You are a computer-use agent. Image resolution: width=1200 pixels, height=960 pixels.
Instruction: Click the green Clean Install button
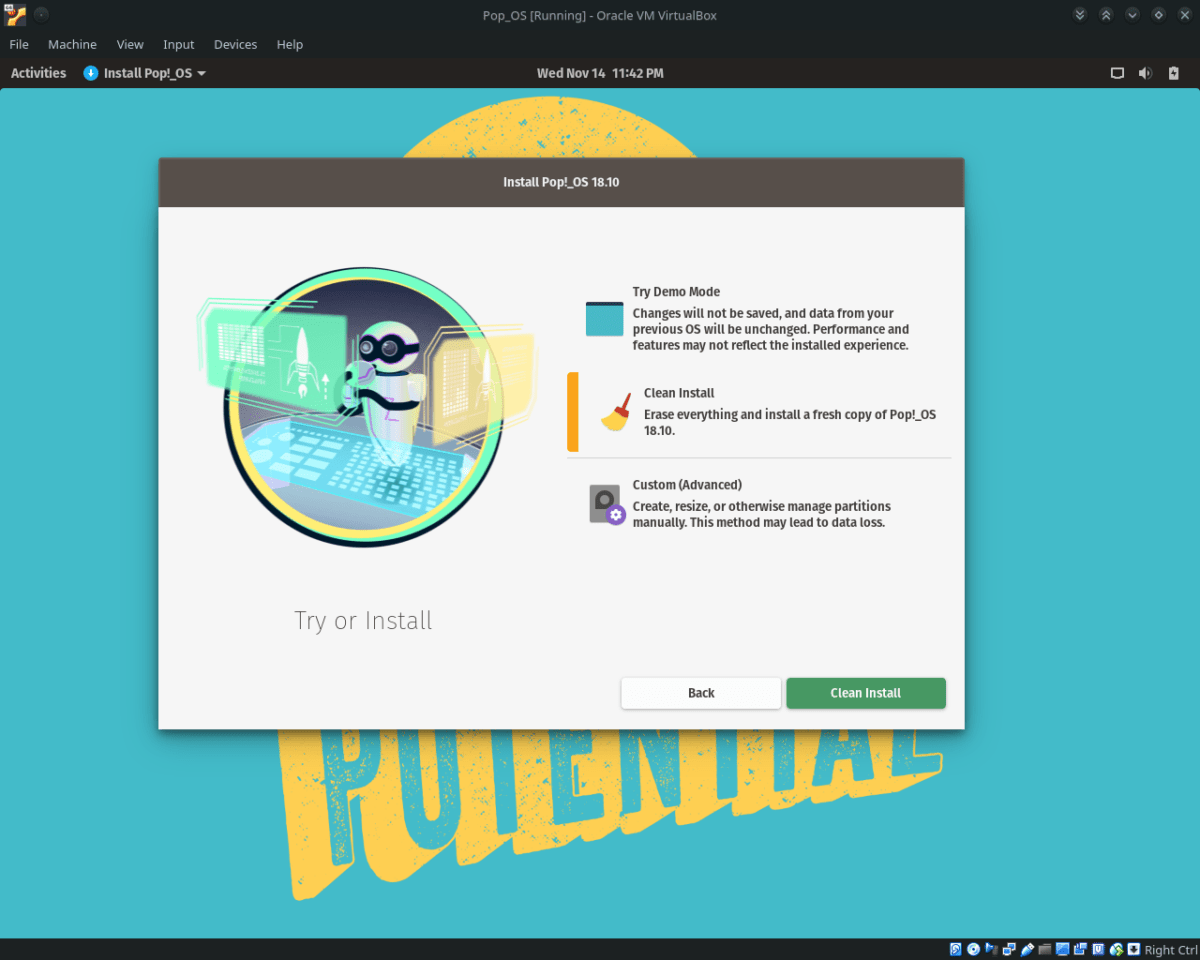(x=866, y=693)
